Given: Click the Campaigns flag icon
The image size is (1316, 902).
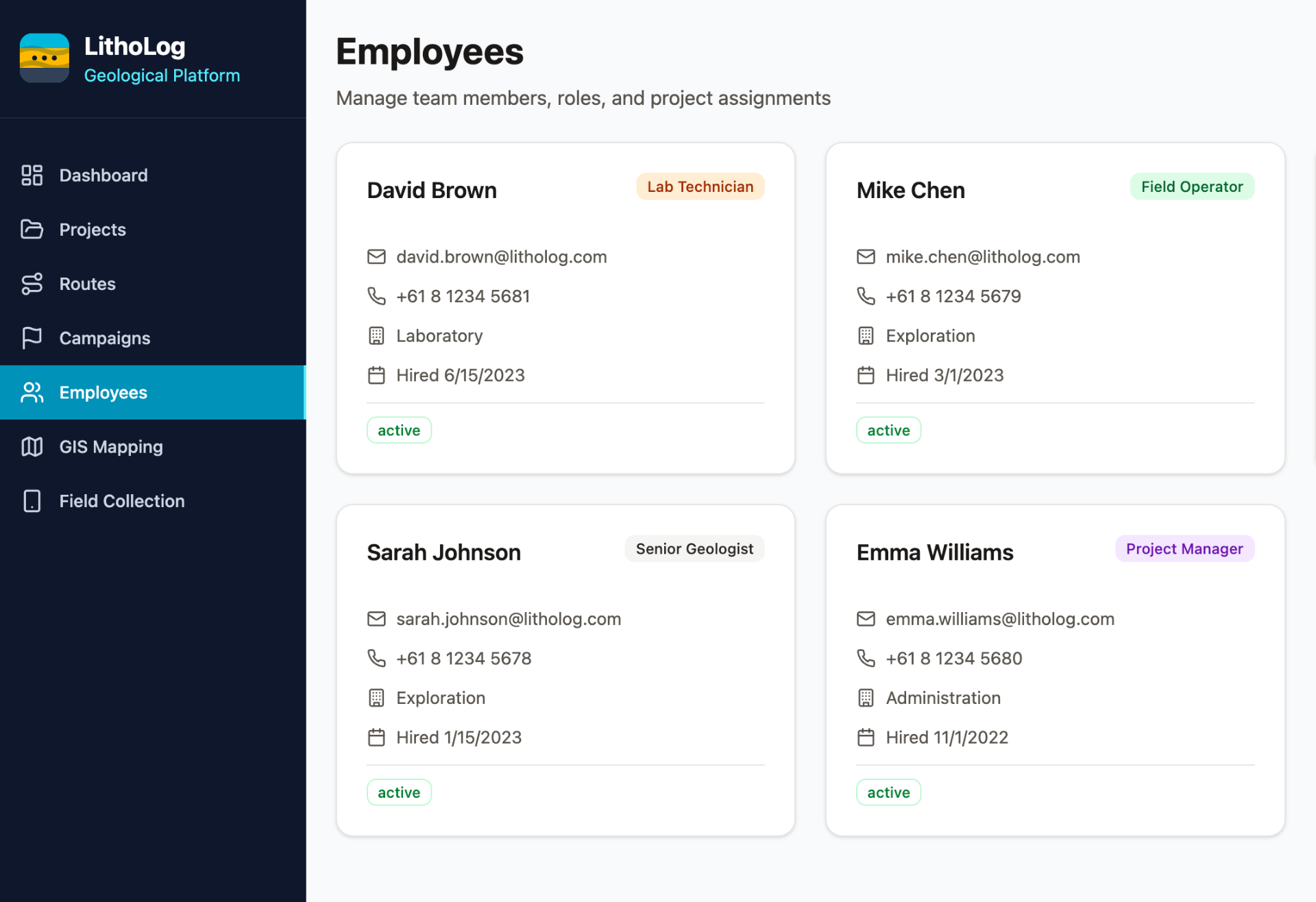Looking at the screenshot, I should (x=32, y=338).
